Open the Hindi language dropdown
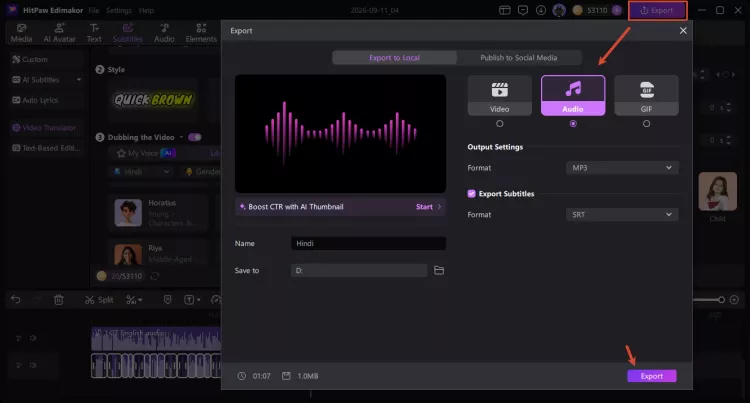Viewport: 750px width, 403px height. (x=141, y=172)
